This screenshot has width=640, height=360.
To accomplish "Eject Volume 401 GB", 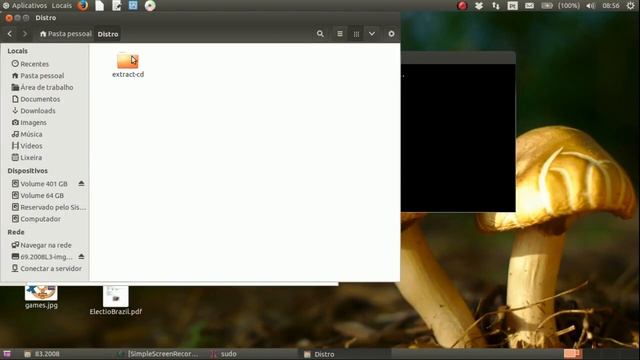I will (x=81, y=184).
